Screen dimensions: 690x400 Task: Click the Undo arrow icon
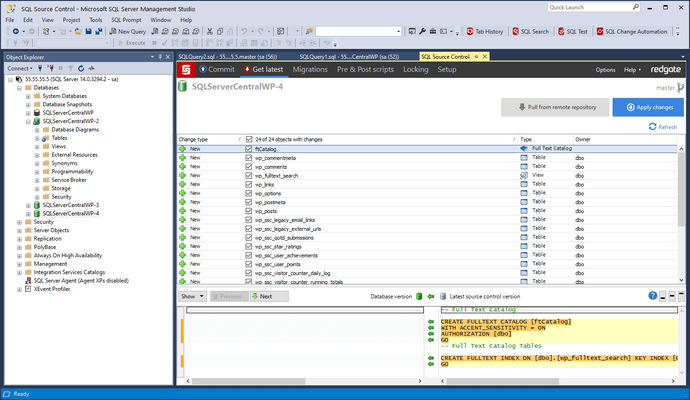click(x=244, y=31)
